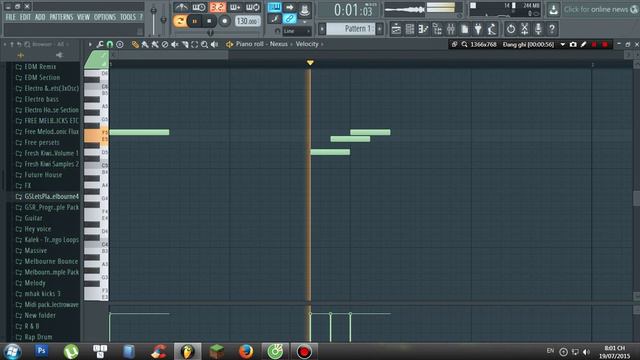Toggle piano roll snap magnet

click(x=110, y=44)
